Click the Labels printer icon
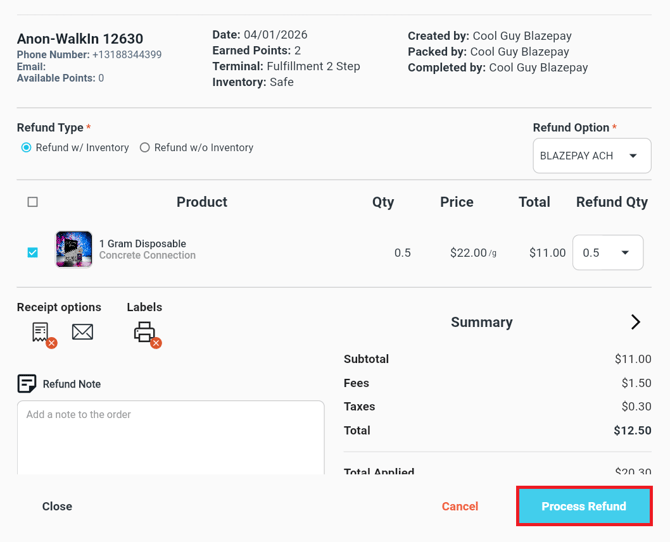The height and width of the screenshot is (542, 670). point(145,332)
